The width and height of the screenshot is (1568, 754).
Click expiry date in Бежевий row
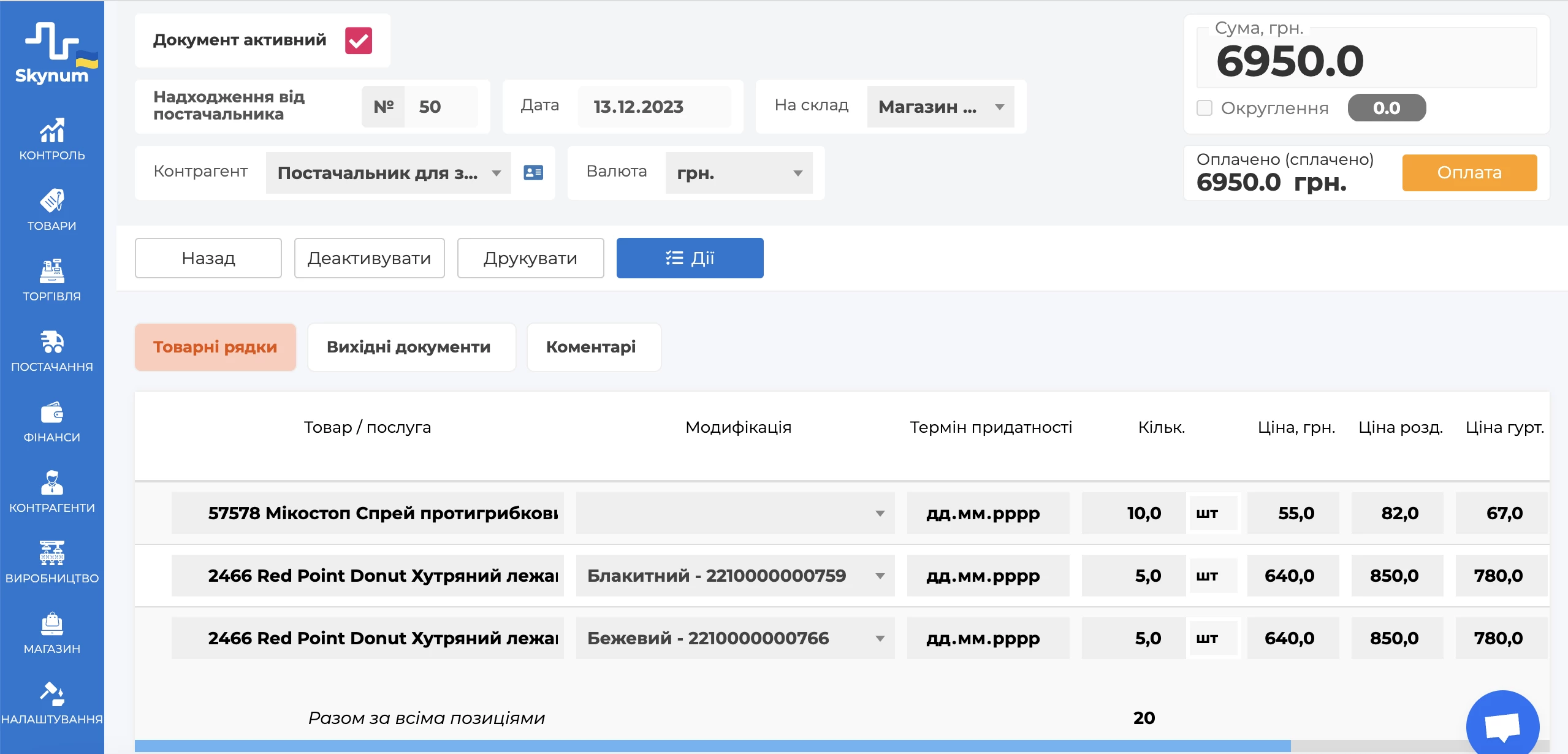click(988, 638)
